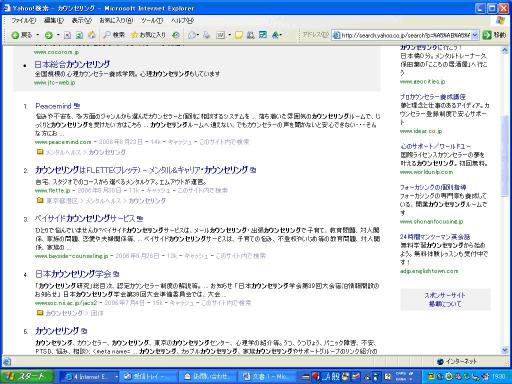Viewport: 512px width, 384px height.
Task: Click the スタート Start button
Action: [27, 377]
